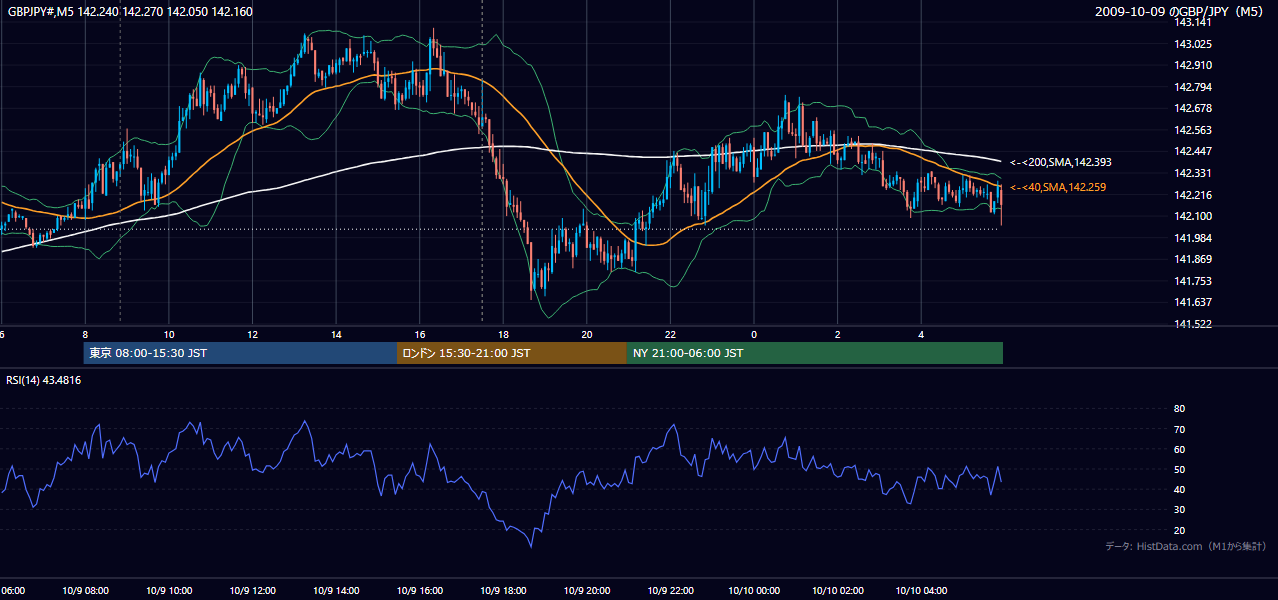This screenshot has height=600, width=1278.
Task: Click price axis value 142.794
Action: pyautogui.click(x=1192, y=87)
